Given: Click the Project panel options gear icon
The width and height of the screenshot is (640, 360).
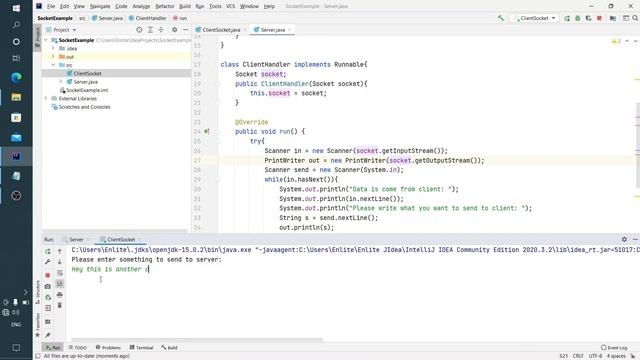Looking at the screenshot, I should coord(174,30).
